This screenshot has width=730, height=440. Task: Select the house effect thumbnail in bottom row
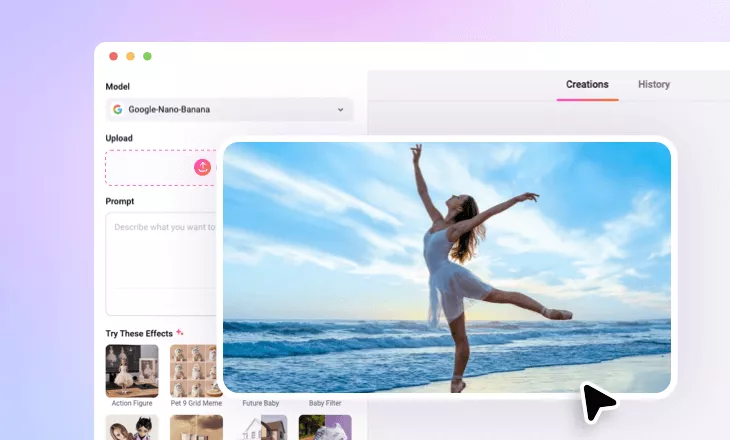pos(261,427)
